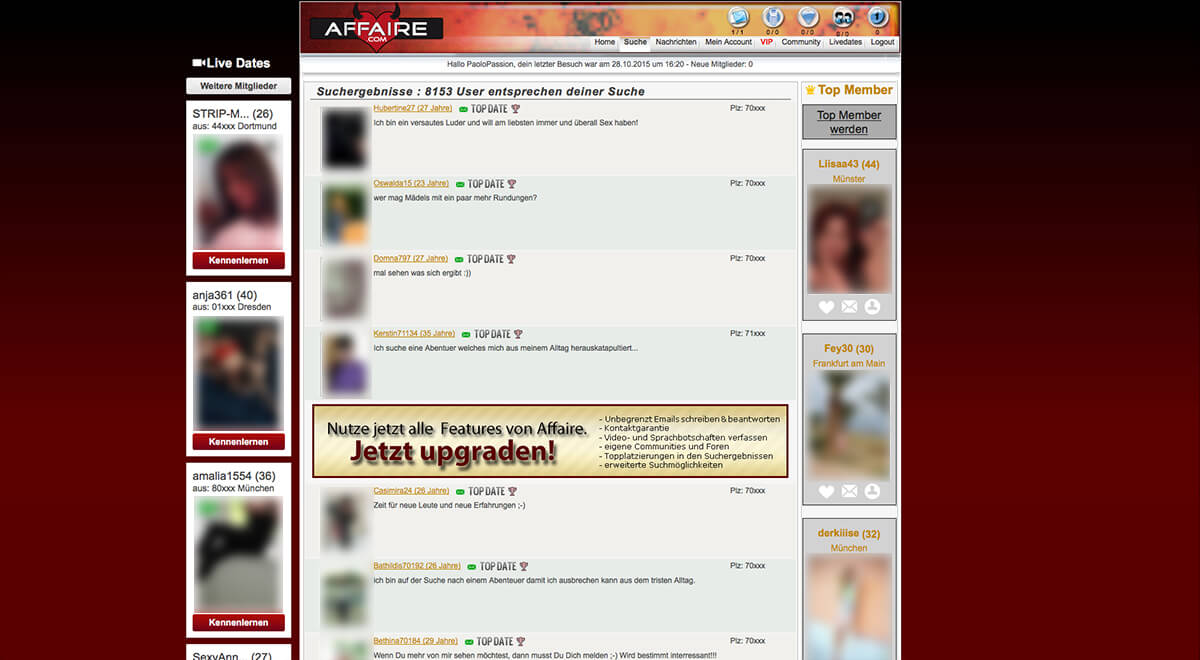Open the Kerstin71134 (35 Jahre) profile link
This screenshot has width=1200, height=660.
[x=414, y=333]
